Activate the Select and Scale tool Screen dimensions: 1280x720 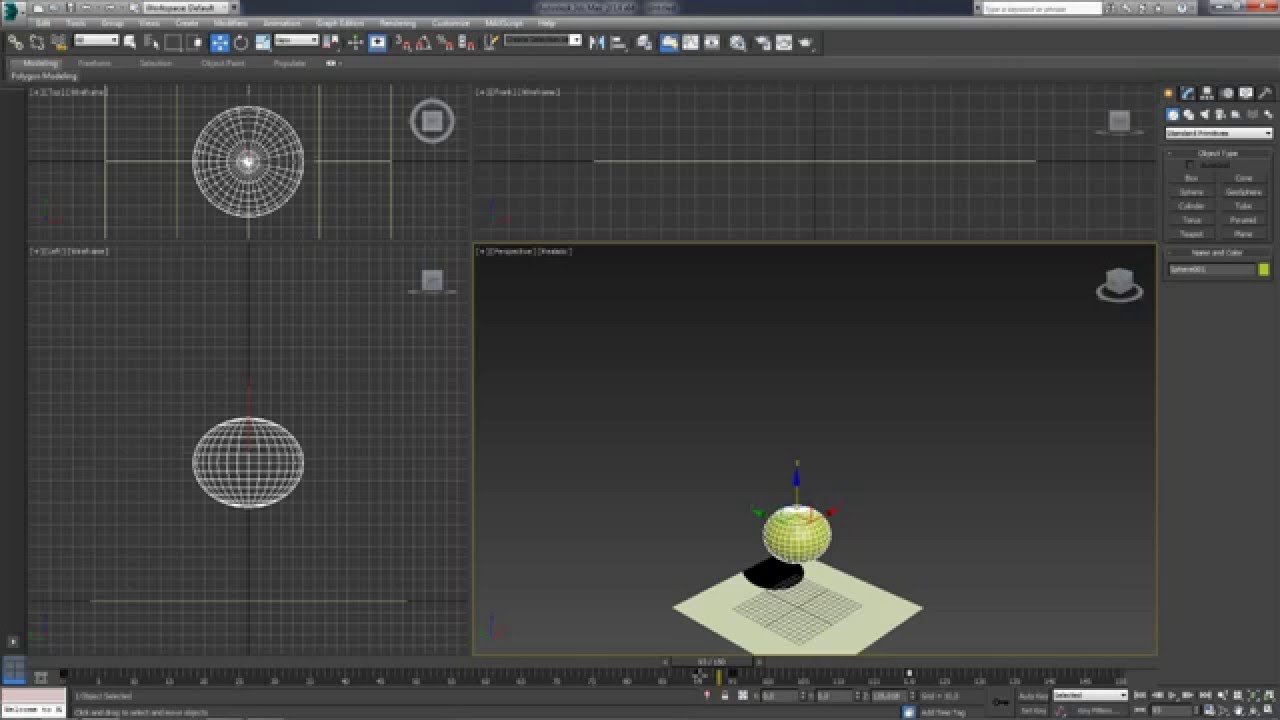263,42
